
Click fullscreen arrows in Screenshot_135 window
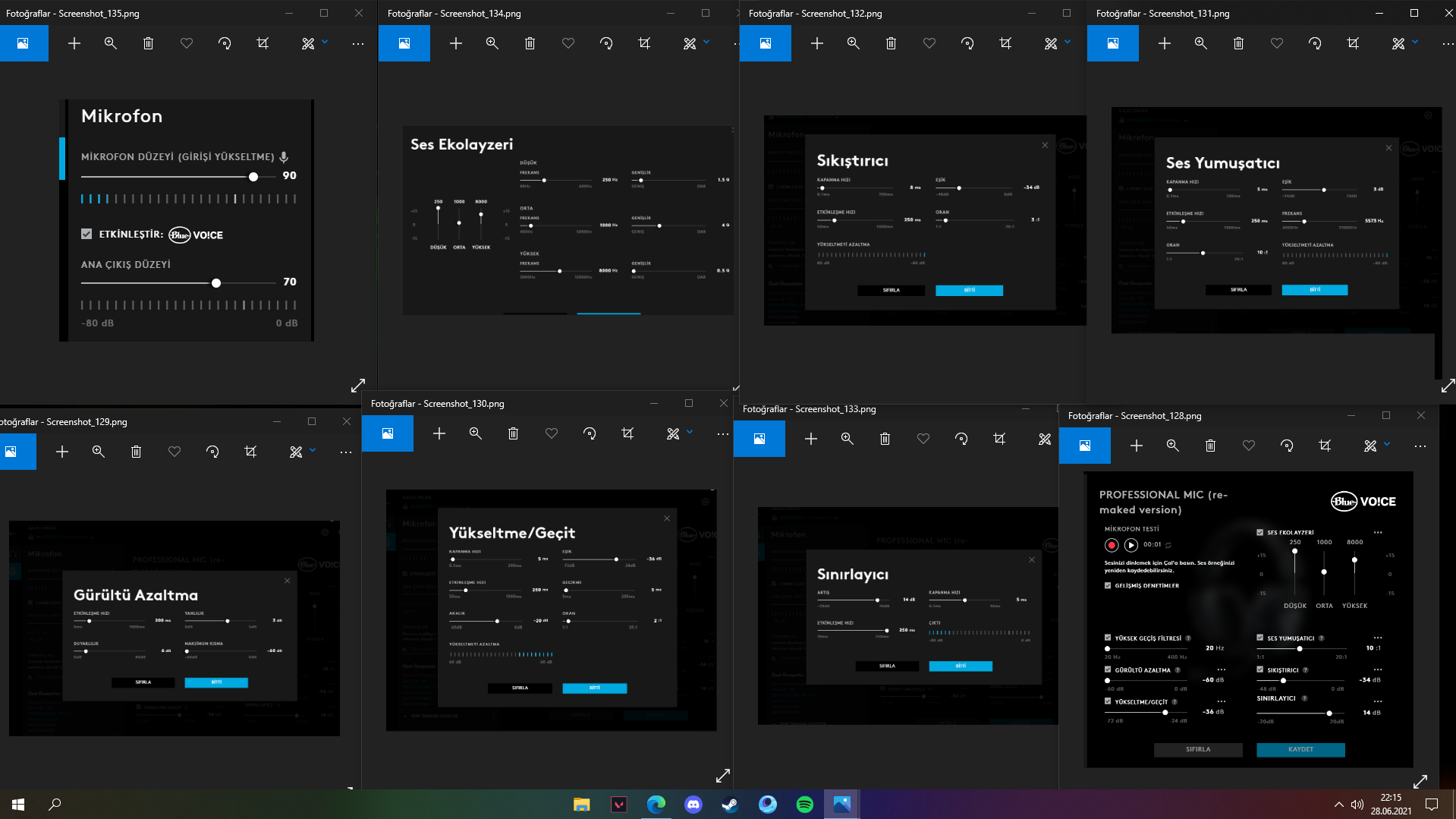pyautogui.click(x=358, y=386)
